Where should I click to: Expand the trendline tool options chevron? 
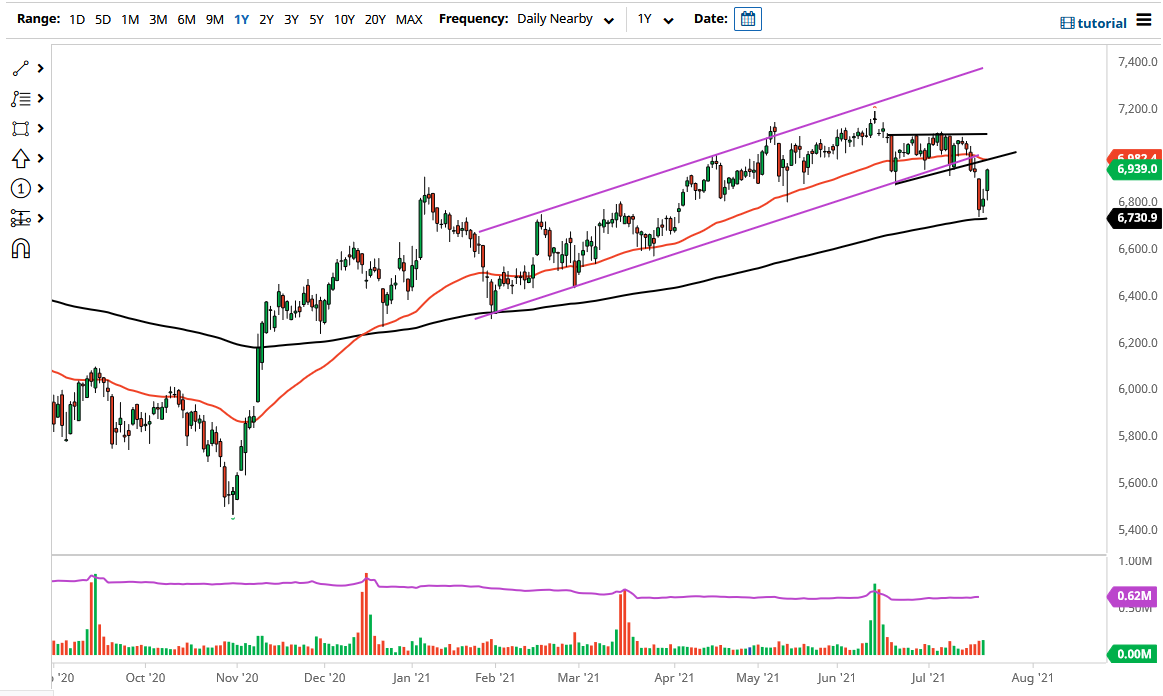[x=40, y=68]
